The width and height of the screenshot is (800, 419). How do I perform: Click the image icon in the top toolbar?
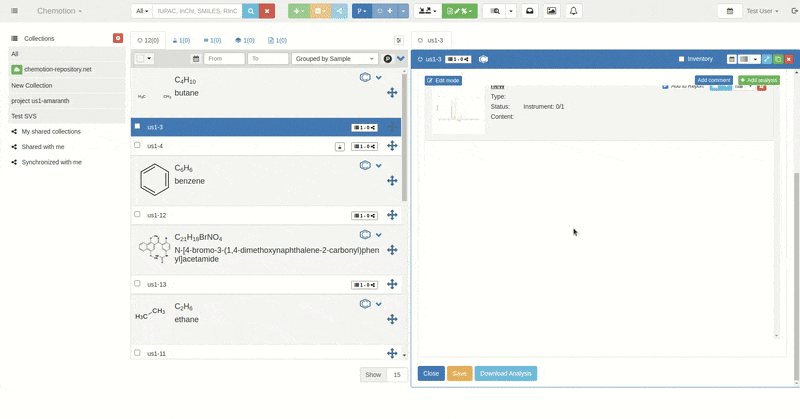pos(551,11)
